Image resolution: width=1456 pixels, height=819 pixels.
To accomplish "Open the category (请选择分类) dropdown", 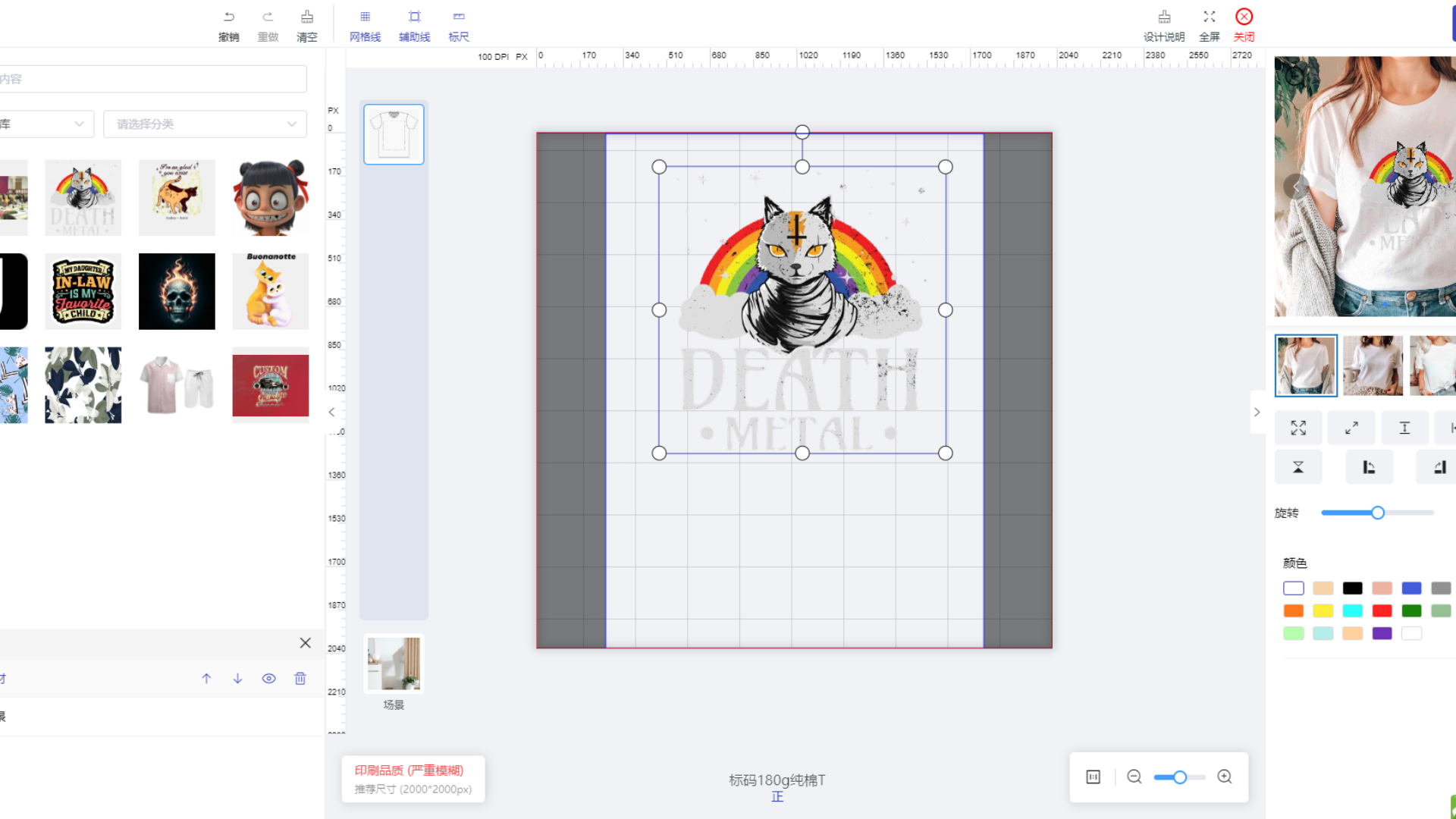I will [x=205, y=124].
